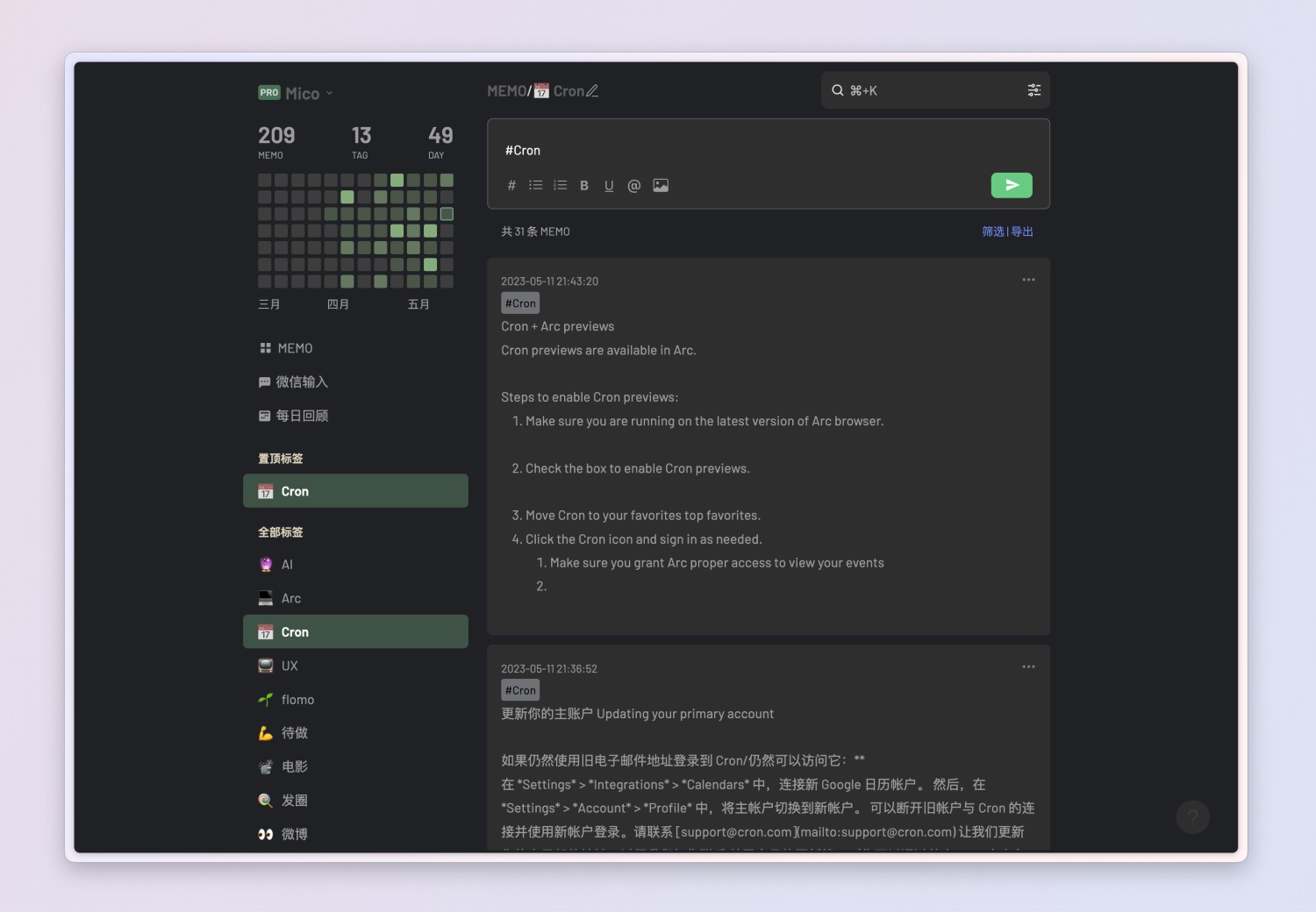The width and height of the screenshot is (1316, 912).
Task: Click the numbered list icon in editor
Action: pyautogui.click(x=560, y=186)
